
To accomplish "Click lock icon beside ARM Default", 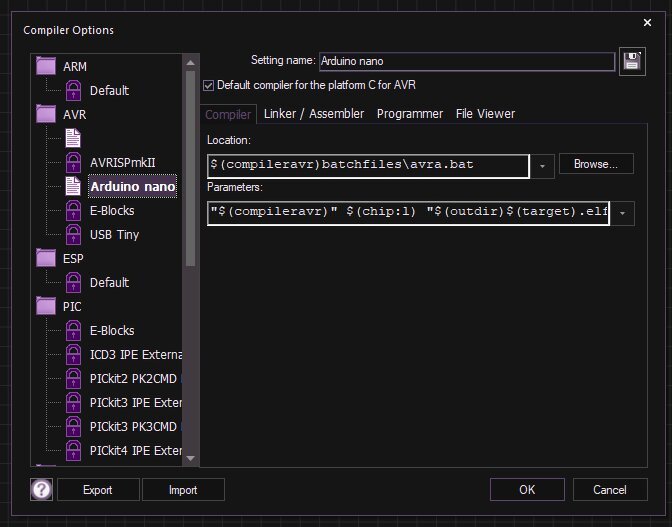I will click(x=73, y=90).
